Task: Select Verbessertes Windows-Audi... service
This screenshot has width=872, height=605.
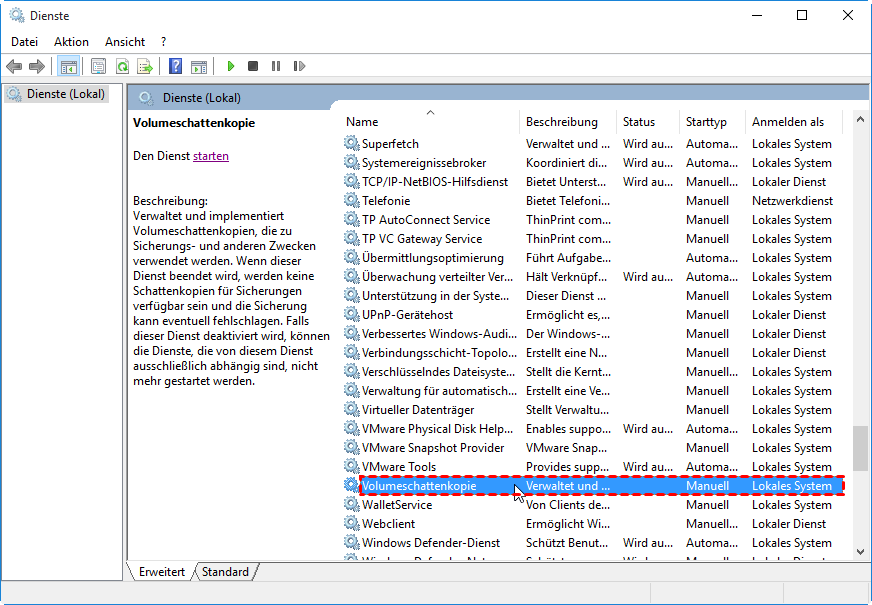Action: (x=593, y=333)
